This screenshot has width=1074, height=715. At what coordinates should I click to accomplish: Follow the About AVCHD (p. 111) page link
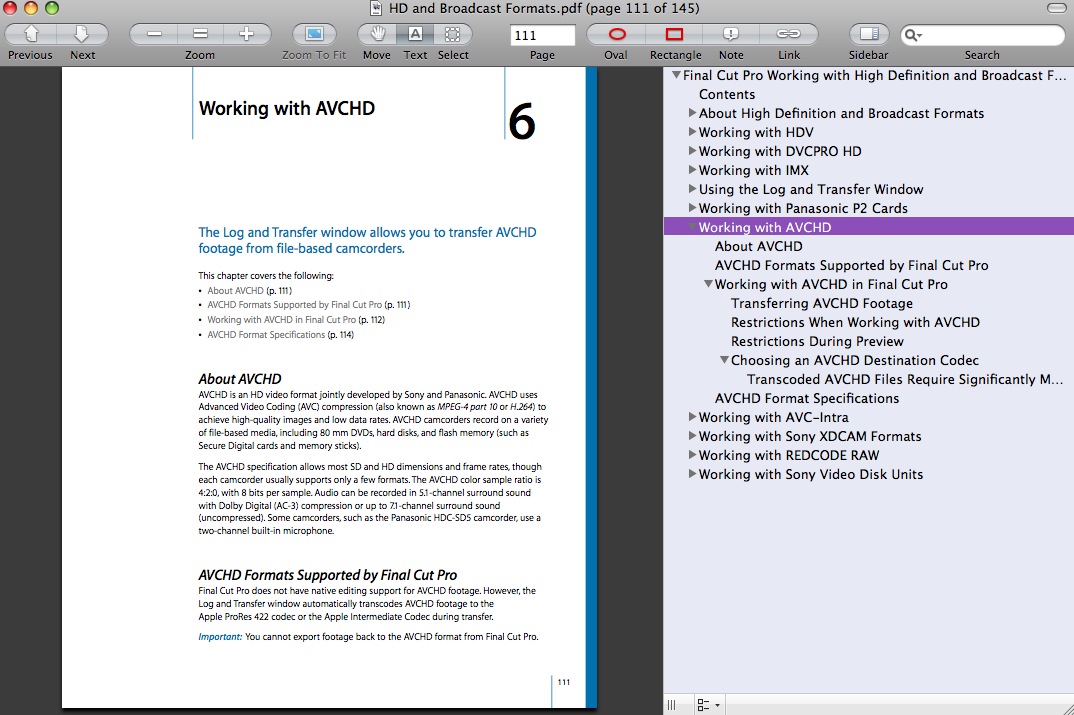pos(249,290)
